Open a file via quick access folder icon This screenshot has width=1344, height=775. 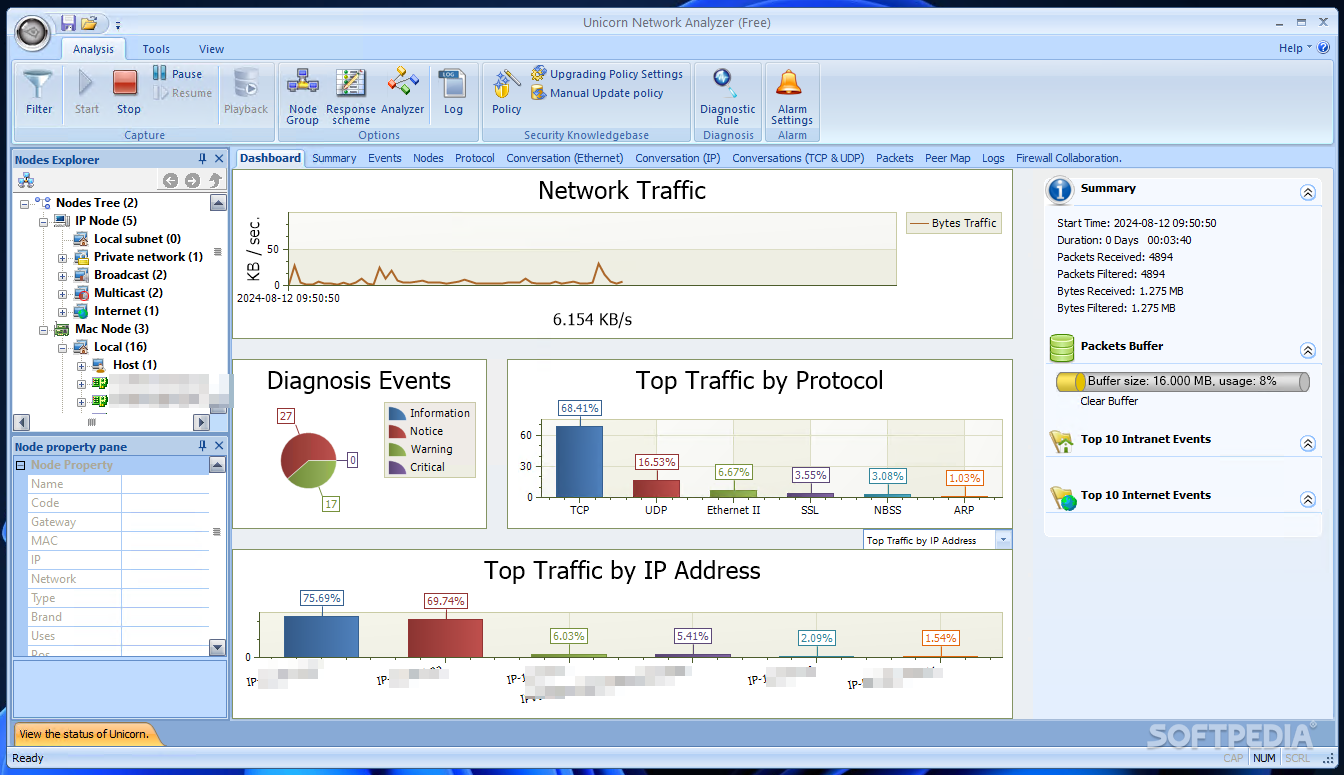(89, 23)
